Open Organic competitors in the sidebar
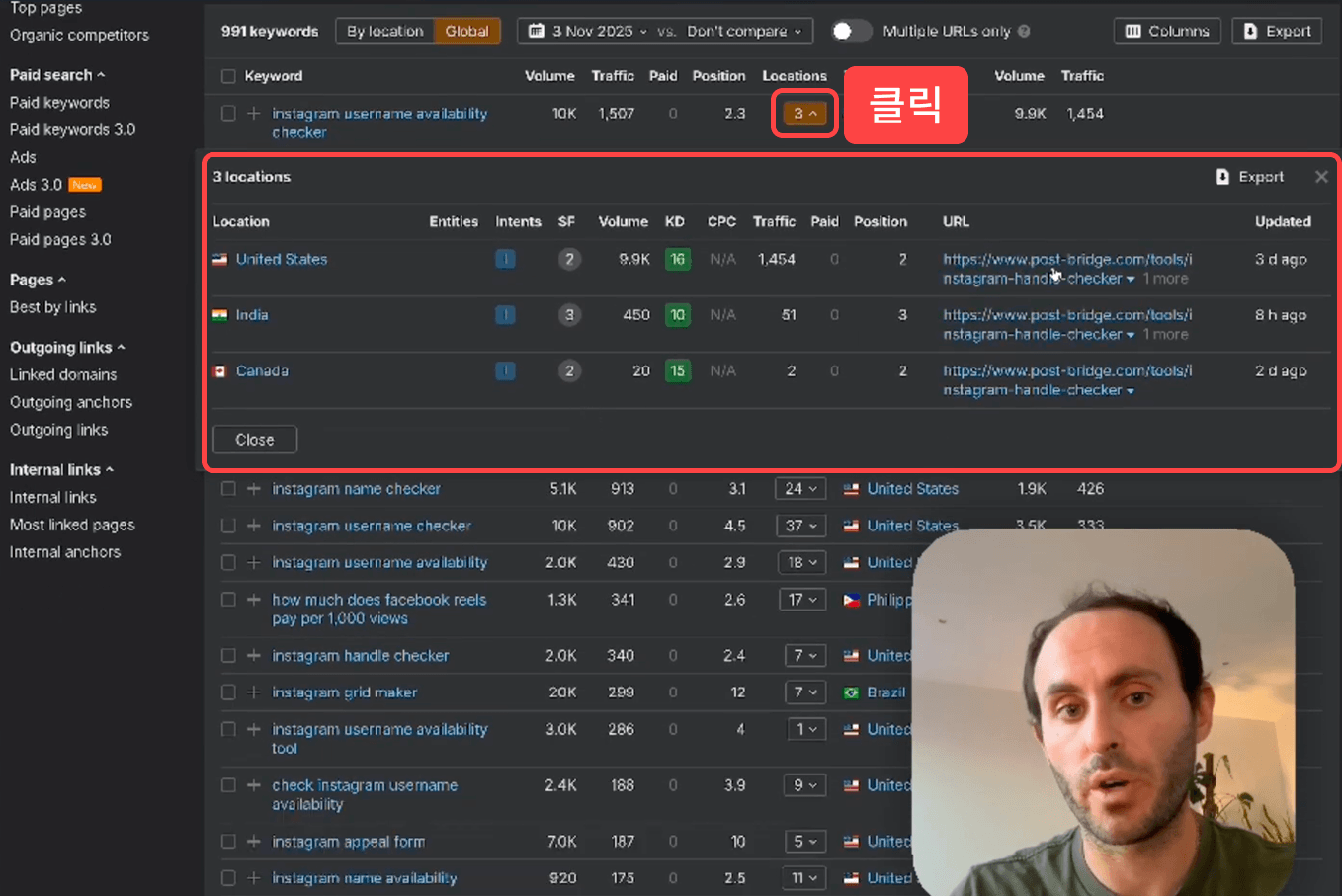The image size is (1342, 896). pyautogui.click(x=79, y=36)
